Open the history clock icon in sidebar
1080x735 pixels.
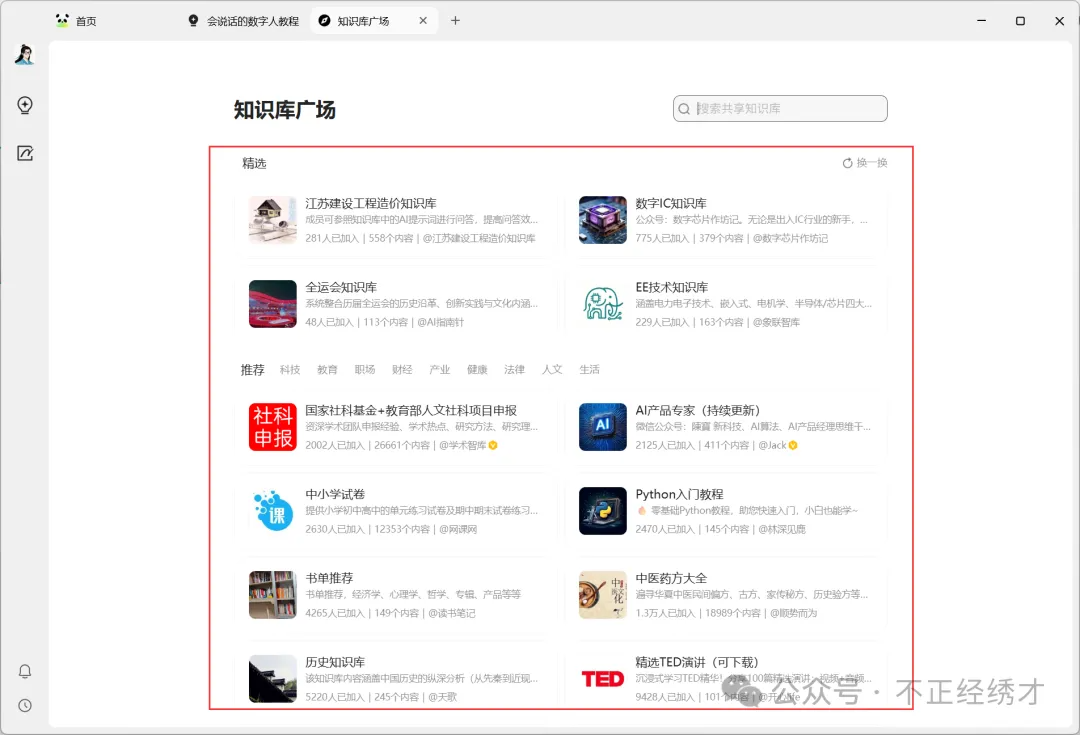click(25, 705)
